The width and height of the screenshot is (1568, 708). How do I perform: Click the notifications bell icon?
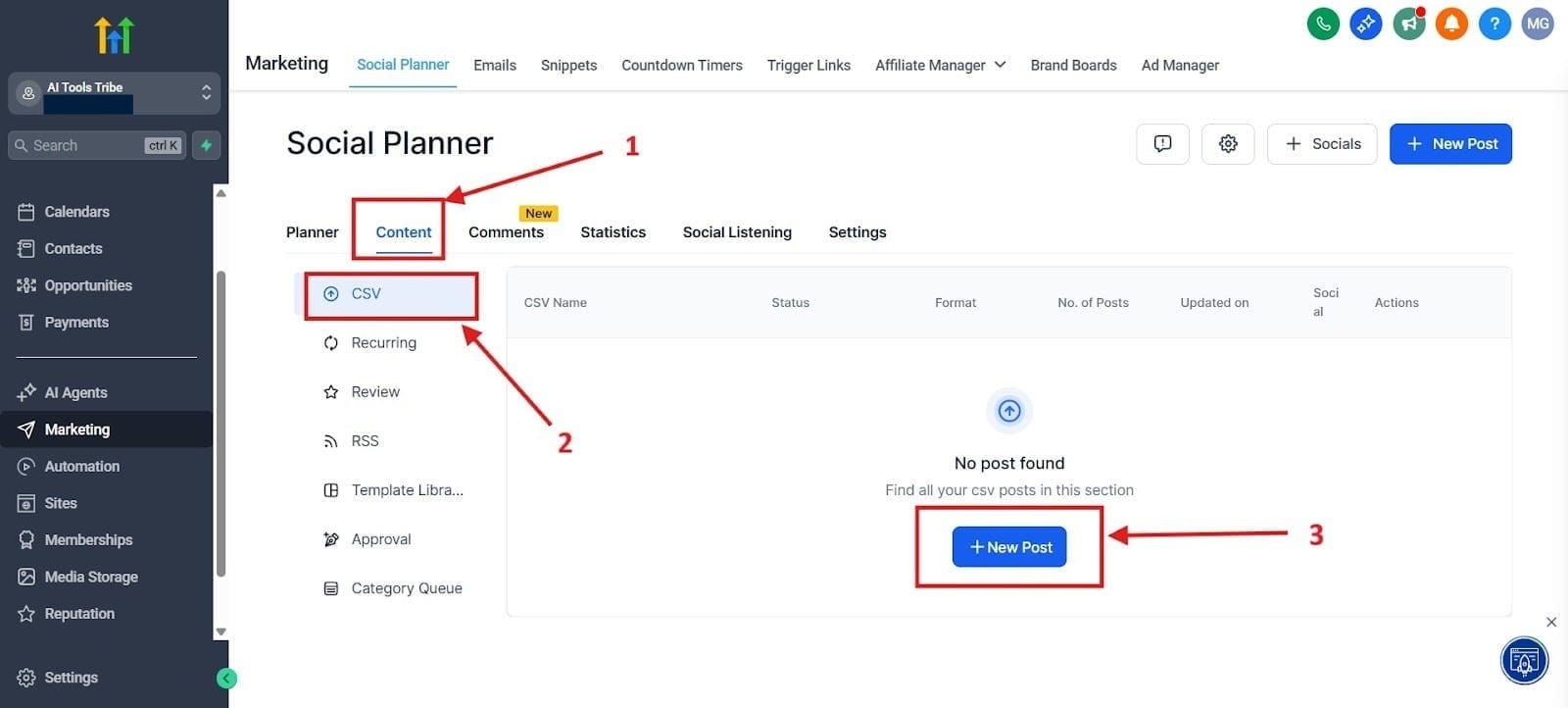coord(1451,24)
